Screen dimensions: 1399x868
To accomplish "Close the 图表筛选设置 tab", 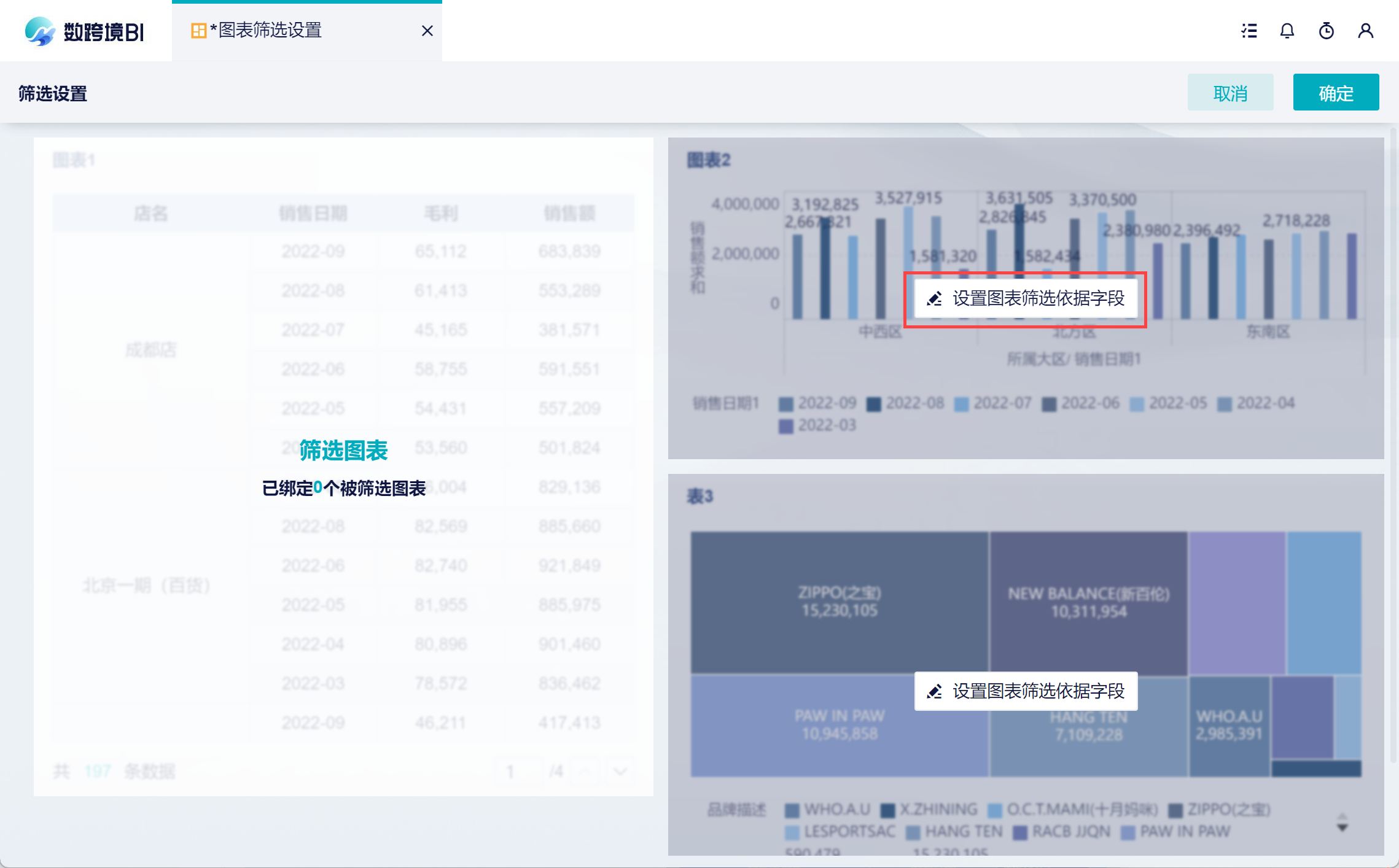I will 427,31.
